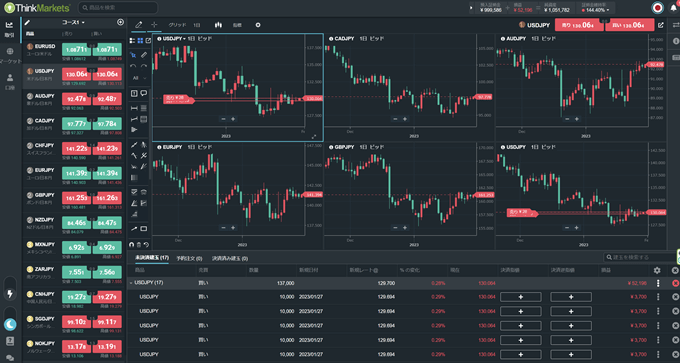This screenshot has height=363, width=680.
Task: Open the chat bubbles icon in left sidebar
Action: pos(10,358)
